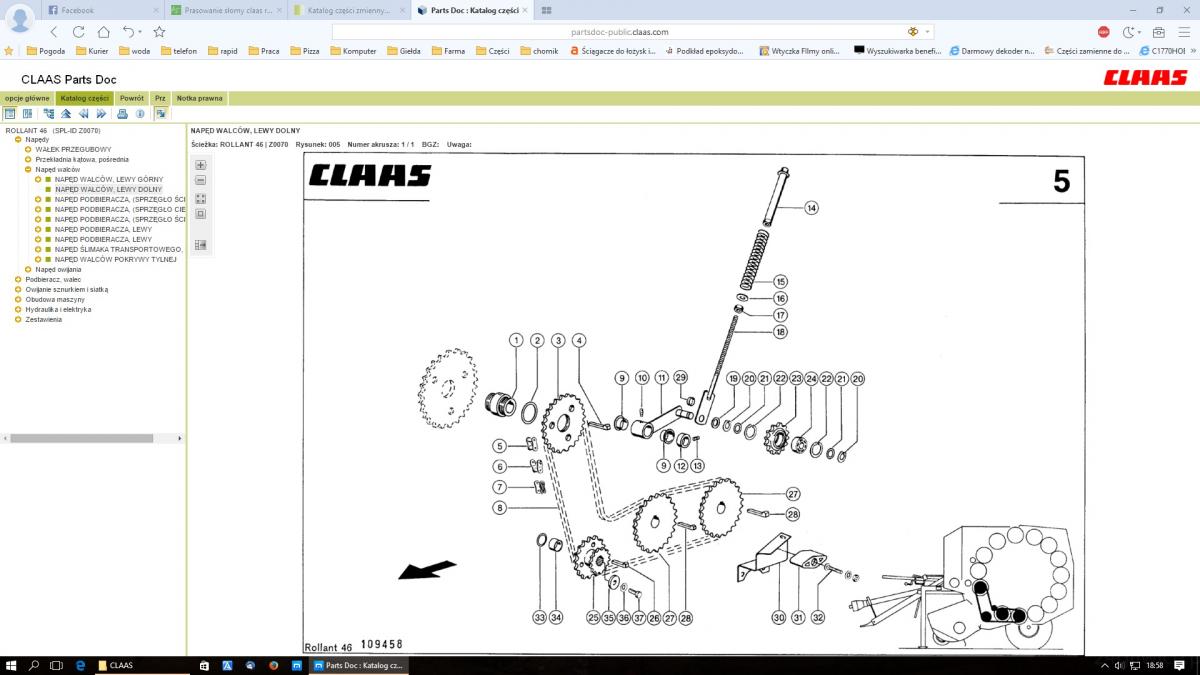Click the Powrót button

coord(132,98)
